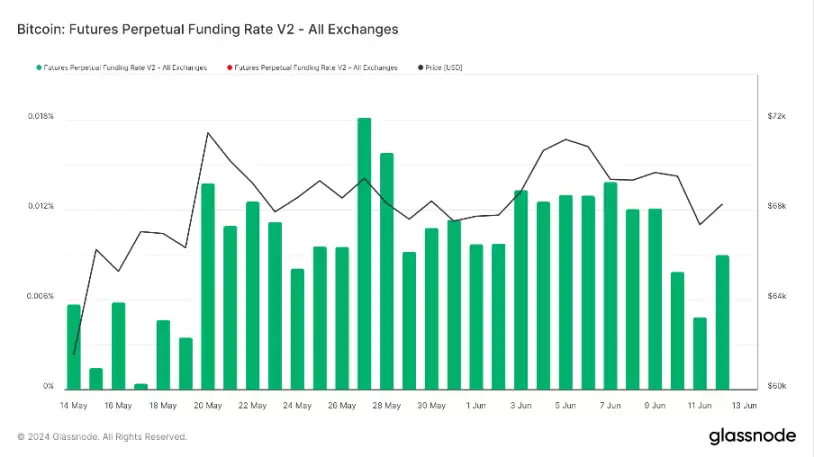This screenshot has height=457, width=814.
Task: Click the $72k price axis label
Action: coord(777,117)
